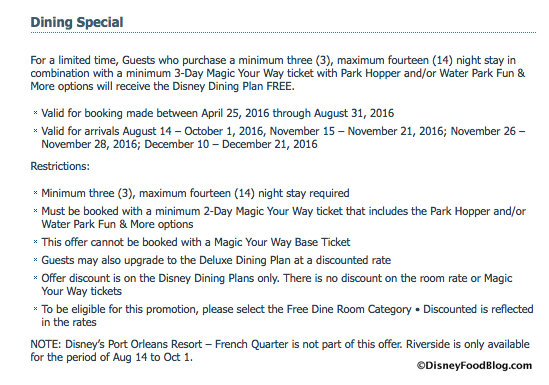Click the bullet icon beside Valid for arrivals
The height and width of the screenshot is (385, 549).
pyautogui.click(x=35, y=131)
